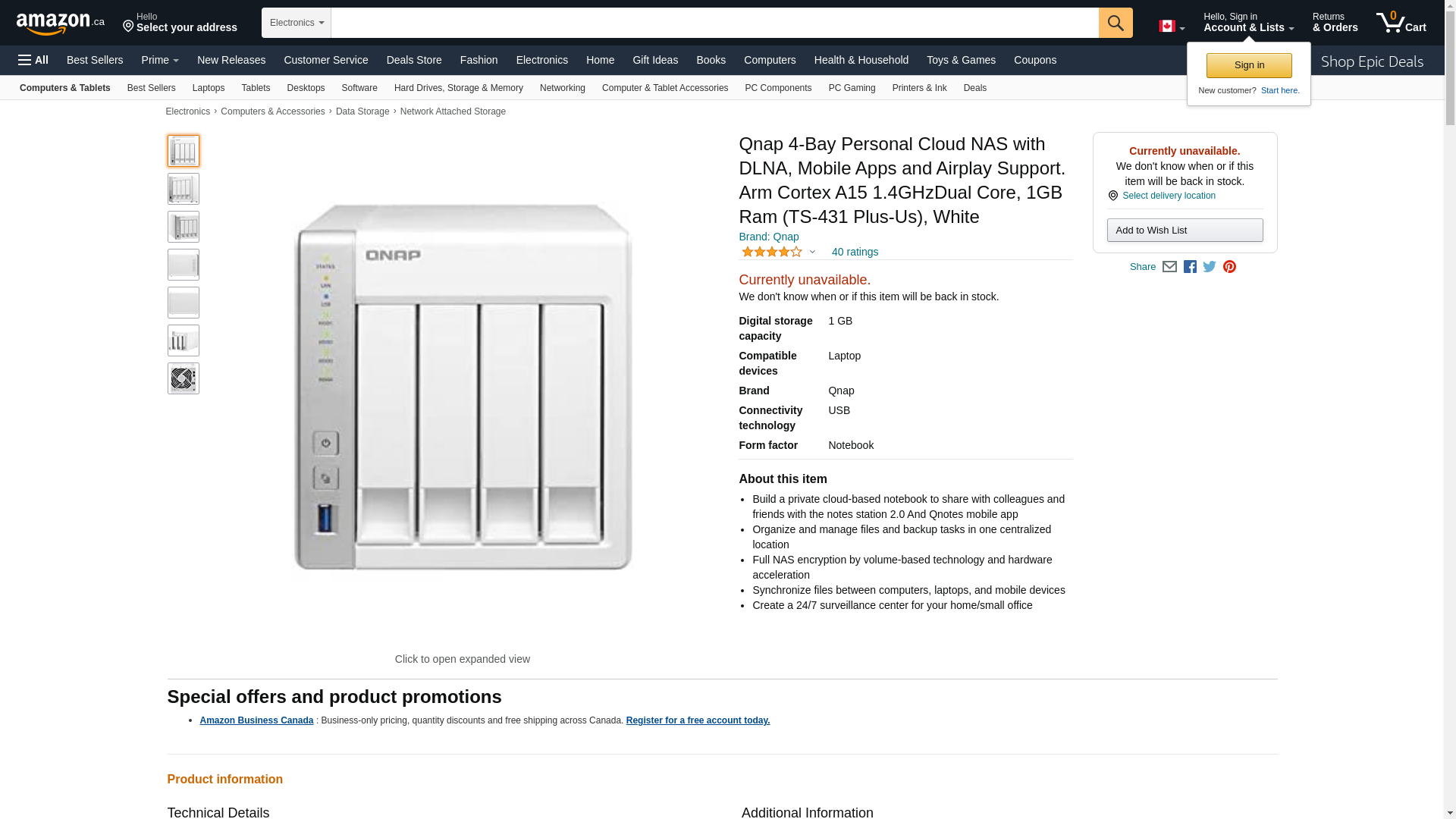Share the product via email icon
The height and width of the screenshot is (819, 1456).
[1169, 267]
